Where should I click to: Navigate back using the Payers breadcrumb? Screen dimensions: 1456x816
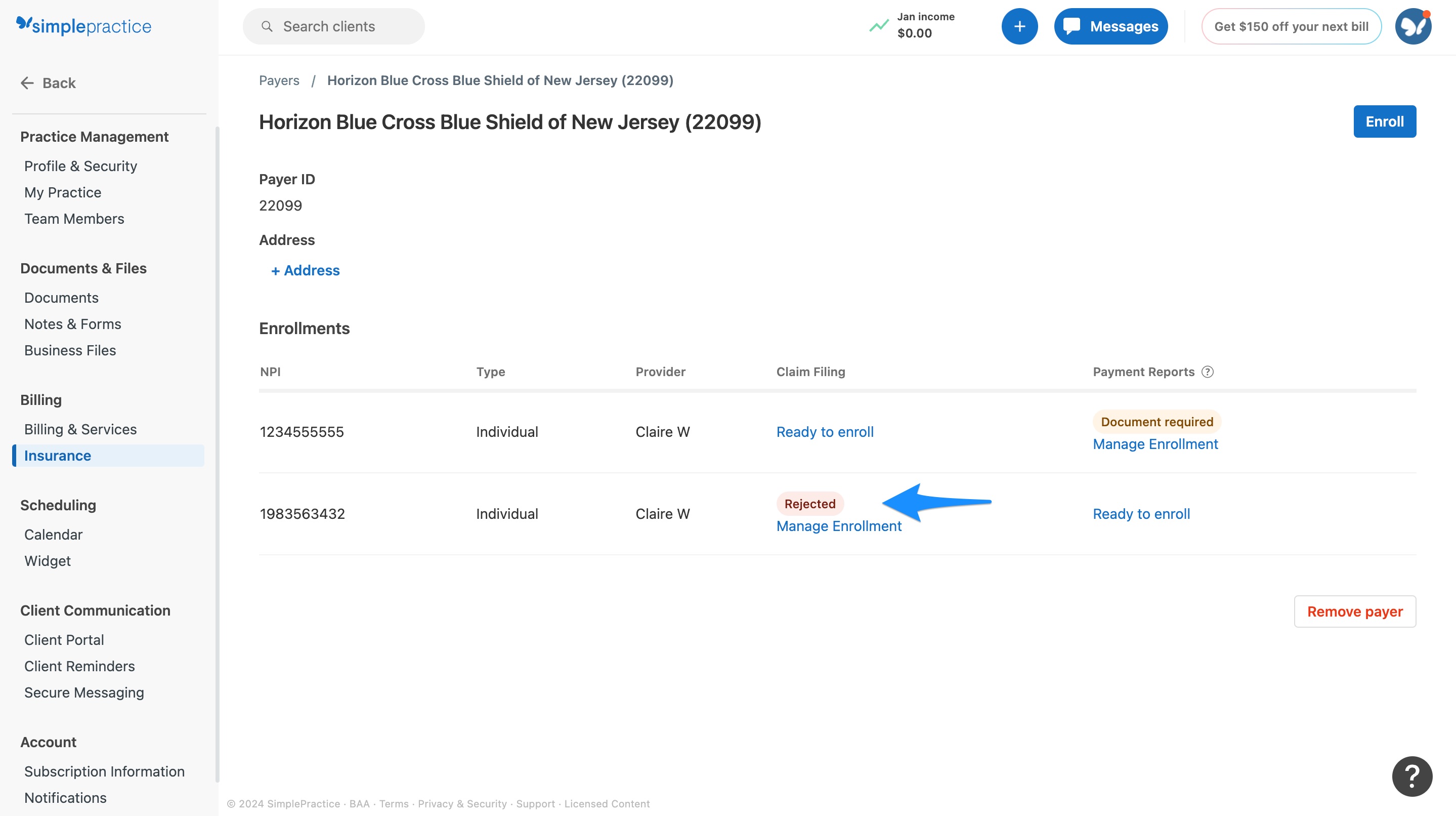tap(279, 80)
